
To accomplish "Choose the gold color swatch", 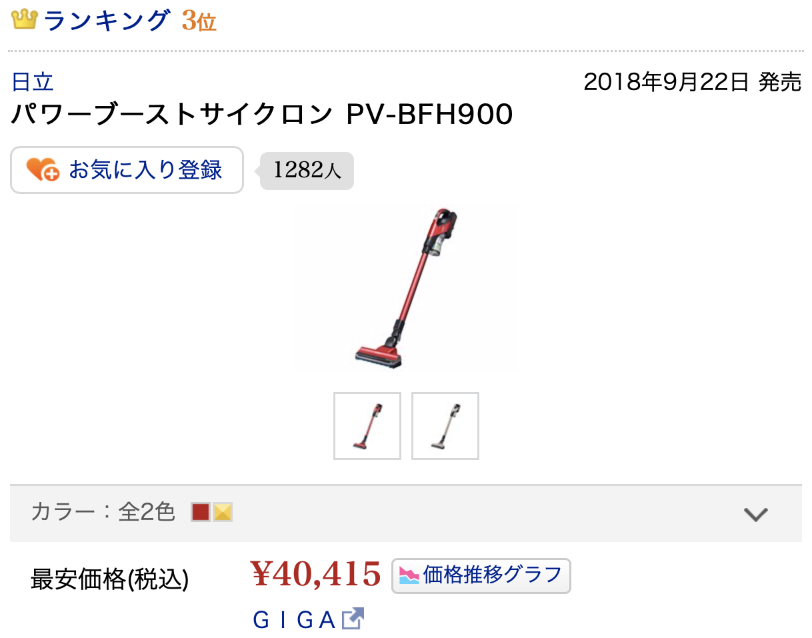I will [x=223, y=512].
